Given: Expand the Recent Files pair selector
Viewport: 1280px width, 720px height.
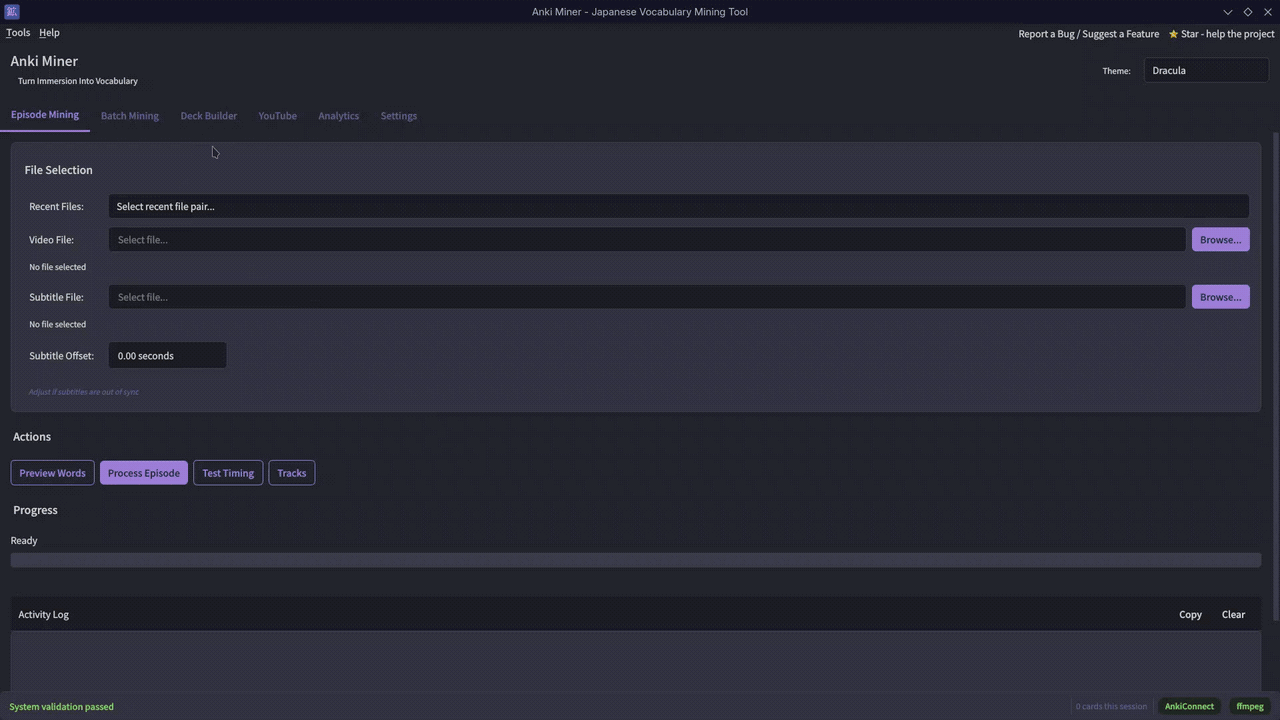Looking at the screenshot, I should (678, 206).
